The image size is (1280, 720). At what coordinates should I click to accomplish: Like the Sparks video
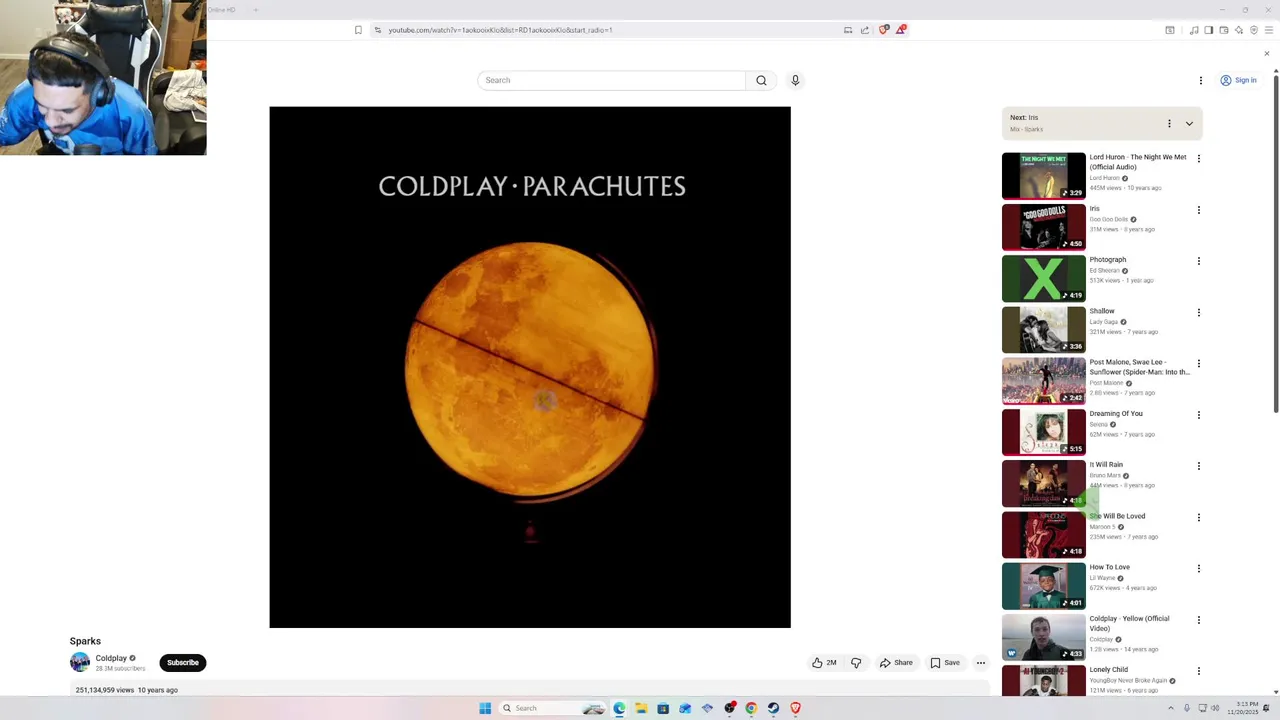[x=824, y=663]
